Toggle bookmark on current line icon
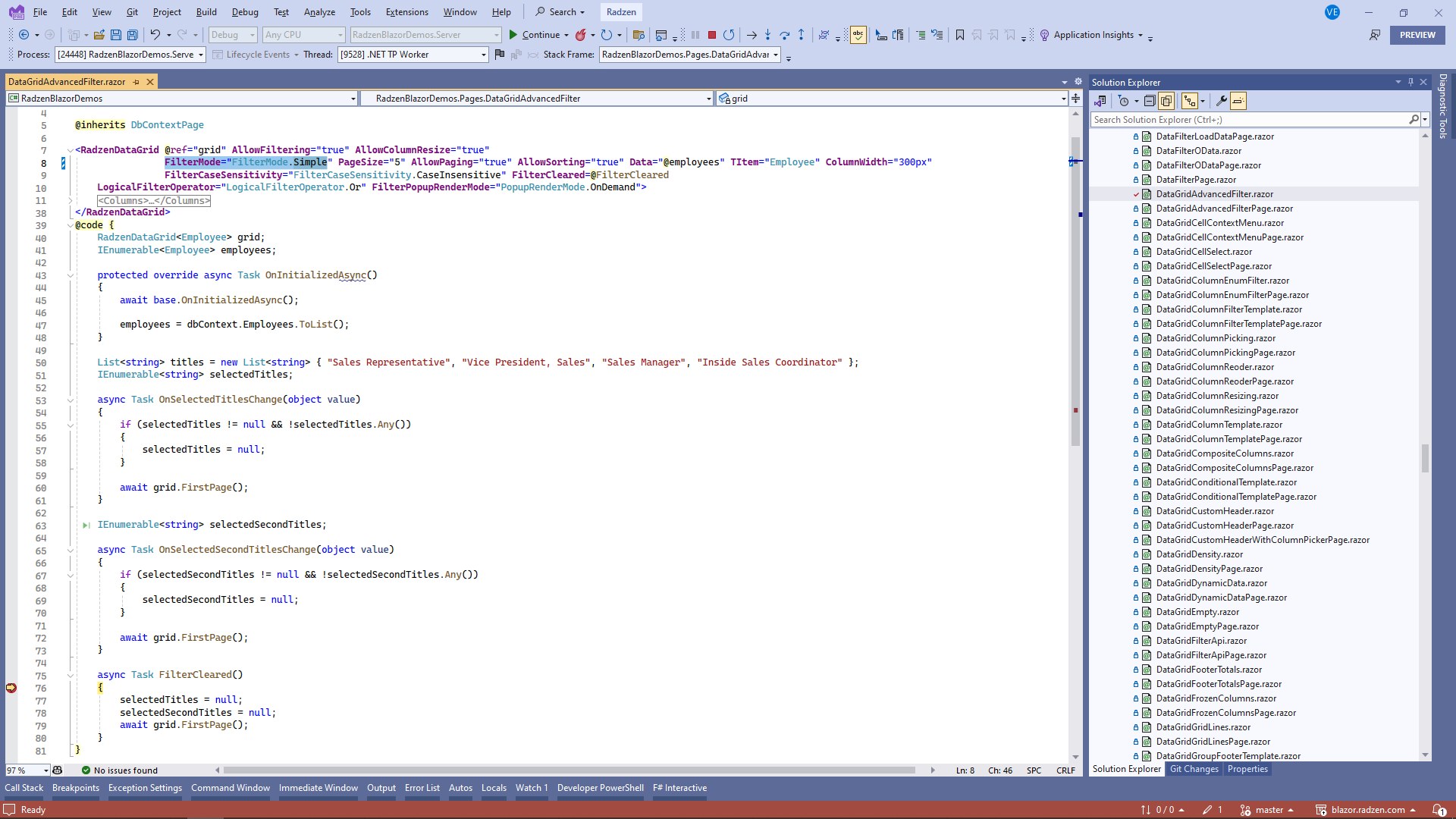This screenshot has height=819, width=1456. (x=959, y=35)
